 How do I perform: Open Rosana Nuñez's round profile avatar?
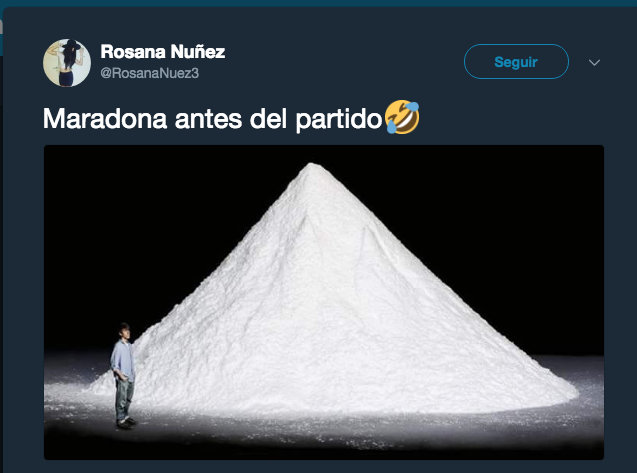click(x=67, y=63)
